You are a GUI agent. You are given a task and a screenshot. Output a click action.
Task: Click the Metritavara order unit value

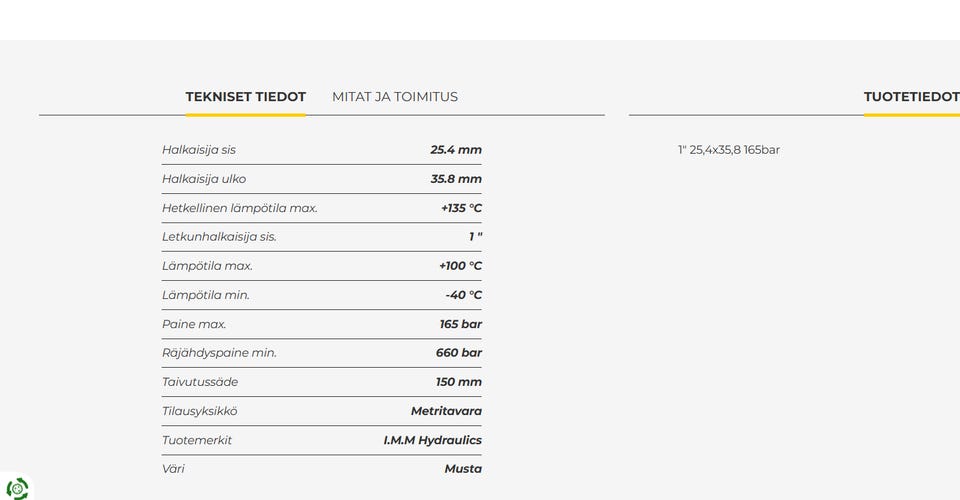coord(446,411)
